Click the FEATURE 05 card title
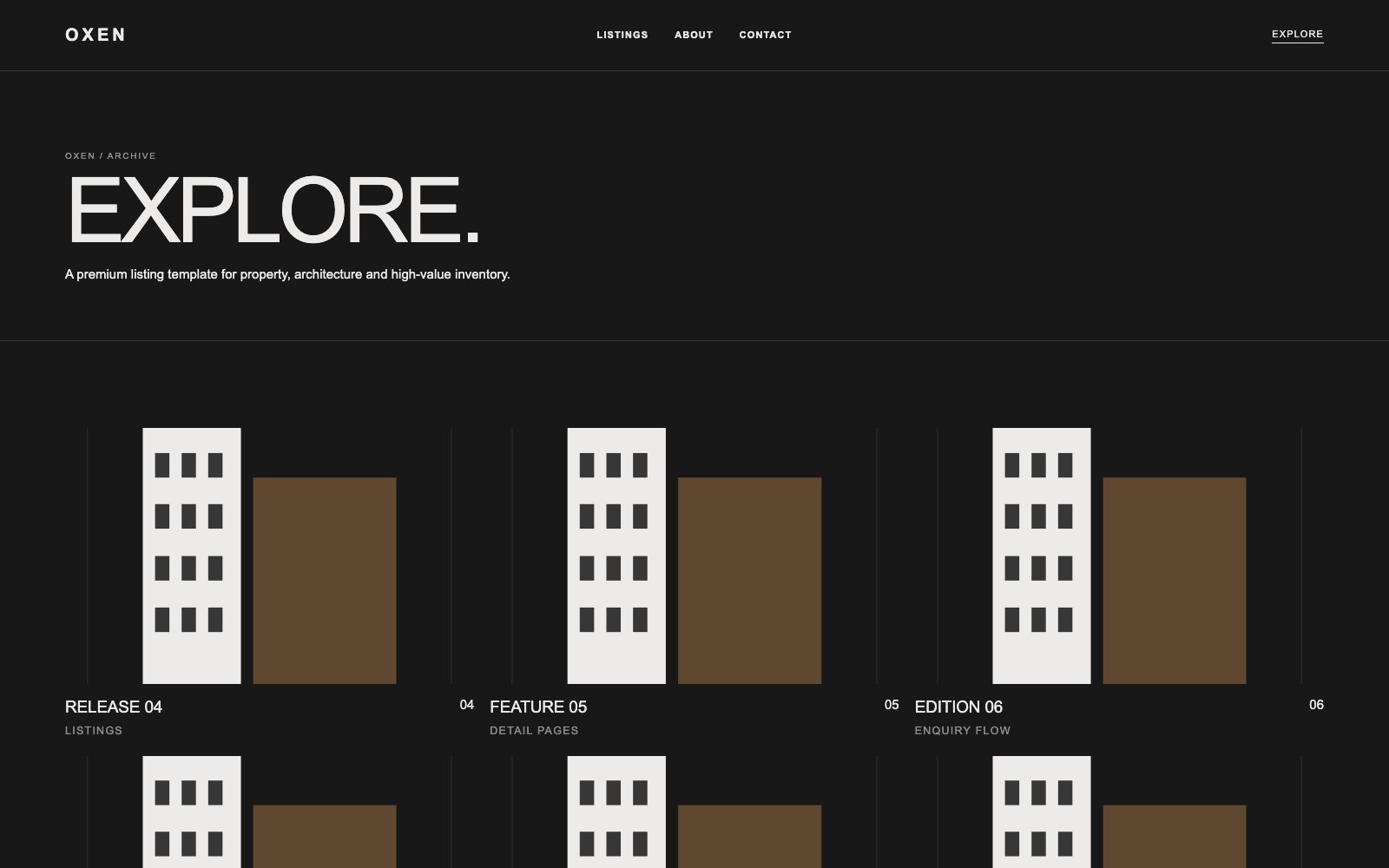Image resolution: width=1389 pixels, height=868 pixels. click(x=538, y=707)
